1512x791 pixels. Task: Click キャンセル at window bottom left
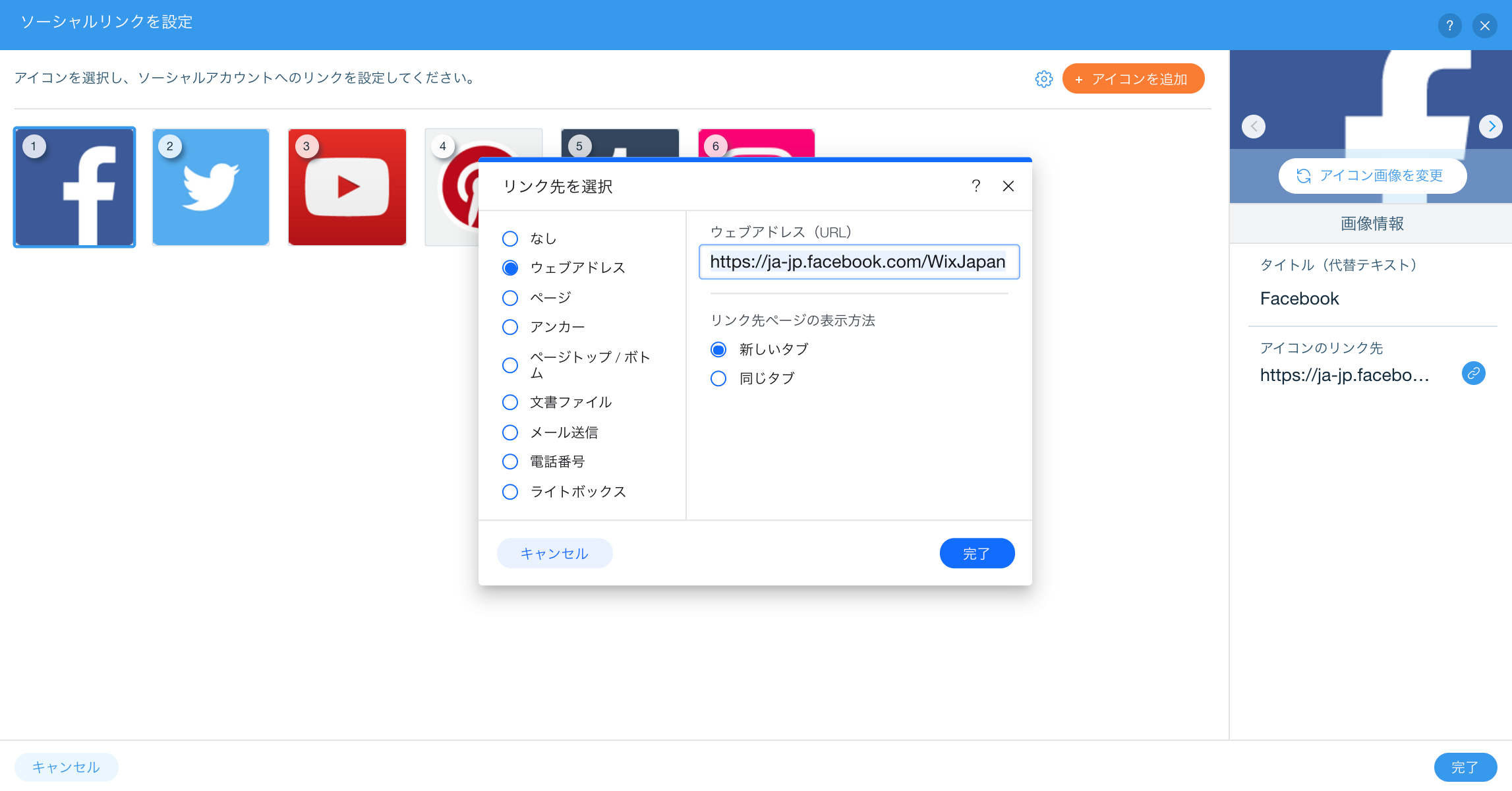(x=67, y=767)
